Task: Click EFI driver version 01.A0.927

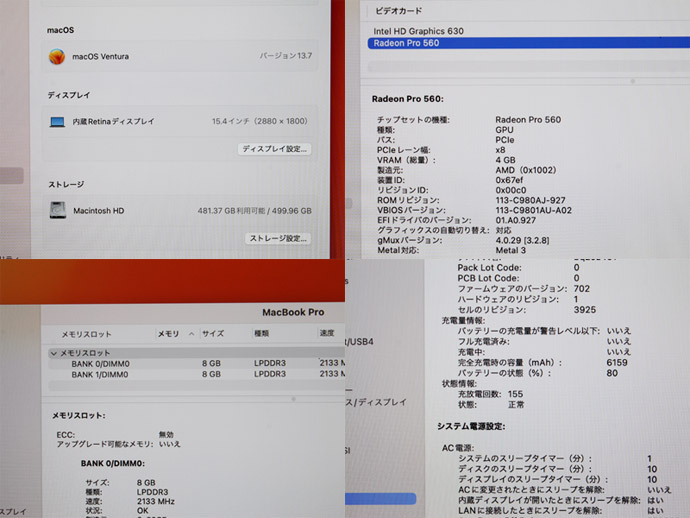Action: click(x=516, y=220)
